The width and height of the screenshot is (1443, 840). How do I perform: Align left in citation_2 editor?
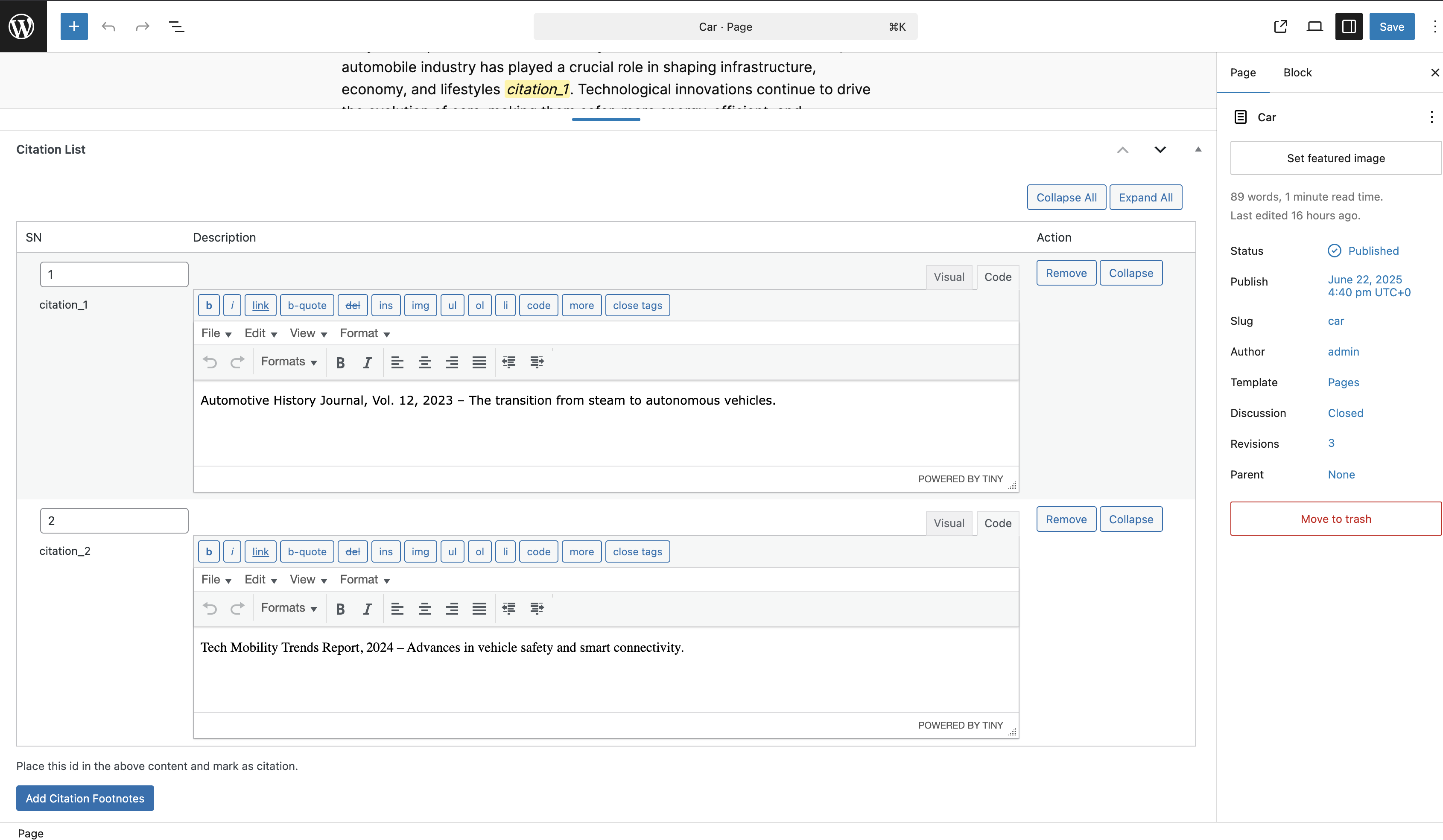pyautogui.click(x=397, y=609)
